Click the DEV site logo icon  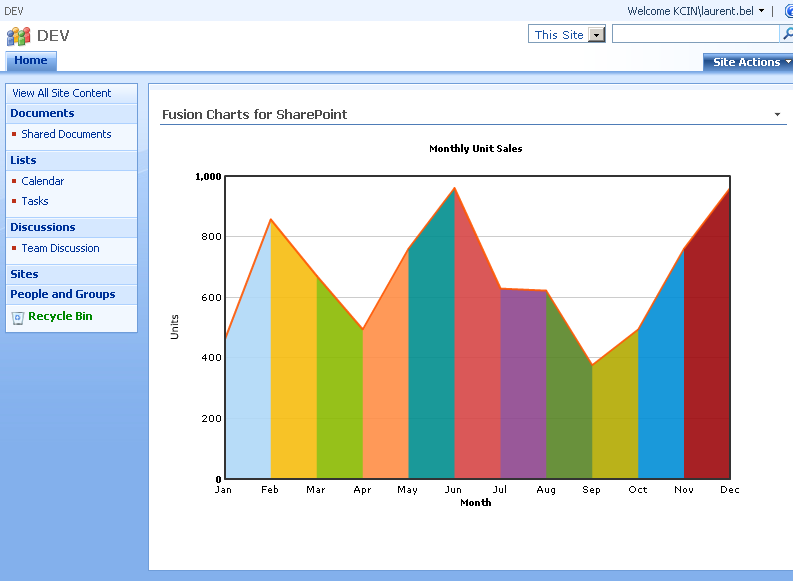[x=19, y=36]
